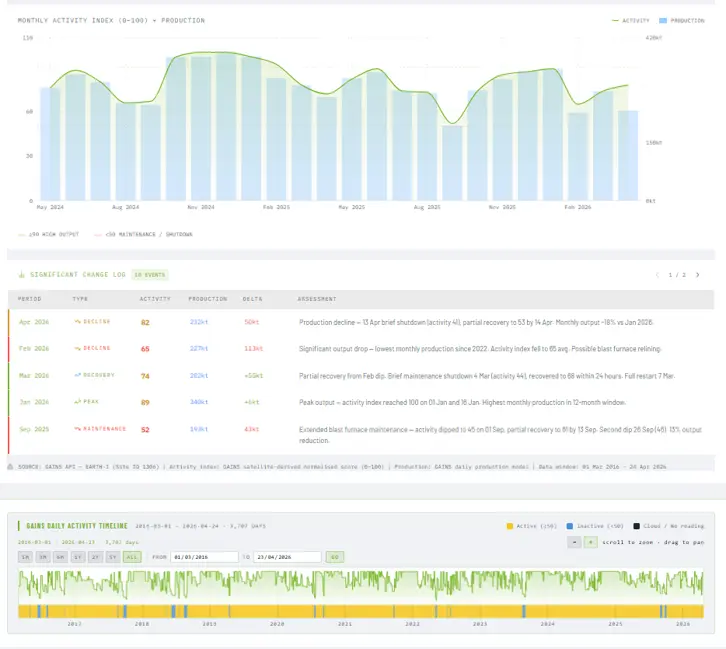Image resolution: width=726 pixels, height=649 pixels.
Task: Apply date range with GO button
Action: click(x=335, y=557)
